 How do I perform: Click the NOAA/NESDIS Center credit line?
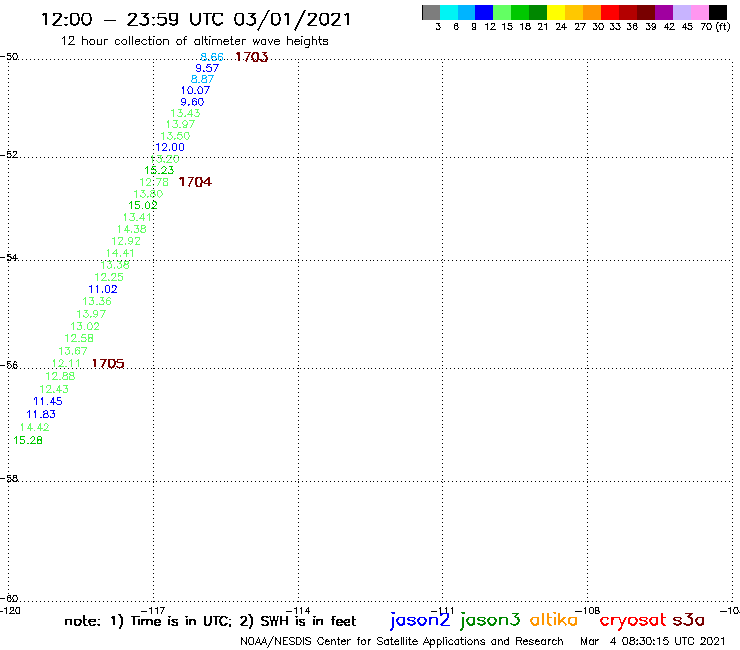click(x=402, y=641)
